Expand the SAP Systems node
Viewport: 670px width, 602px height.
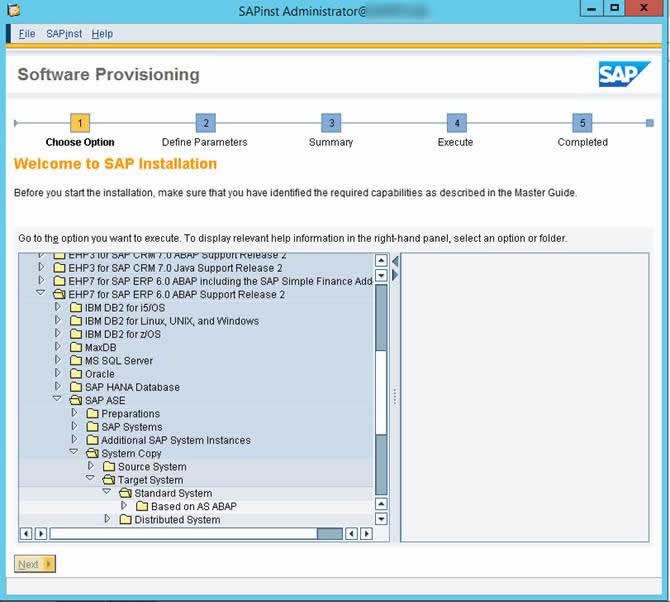74,426
